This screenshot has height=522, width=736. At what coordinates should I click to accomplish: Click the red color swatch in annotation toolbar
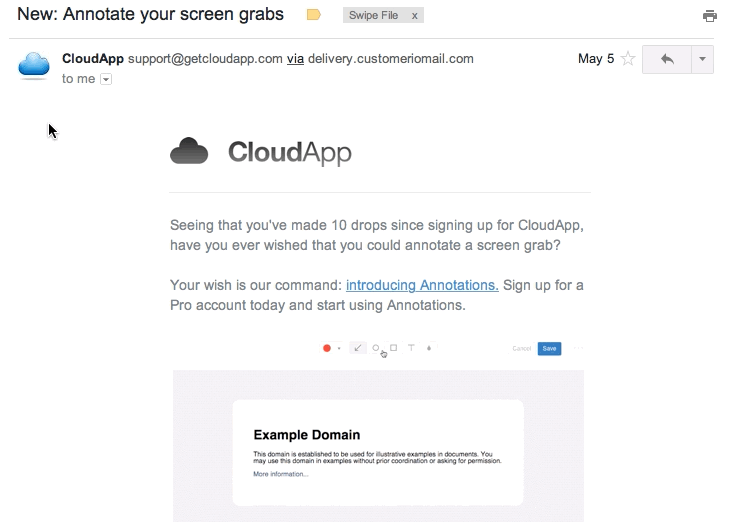[x=326, y=348]
